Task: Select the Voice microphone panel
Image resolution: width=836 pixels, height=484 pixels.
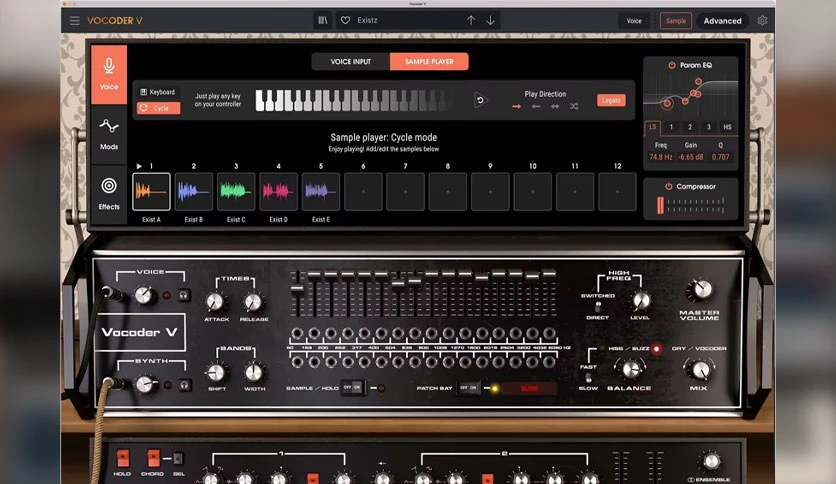Action: coord(109,74)
